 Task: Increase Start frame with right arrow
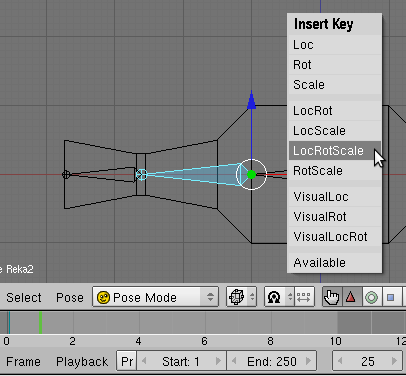219,361
